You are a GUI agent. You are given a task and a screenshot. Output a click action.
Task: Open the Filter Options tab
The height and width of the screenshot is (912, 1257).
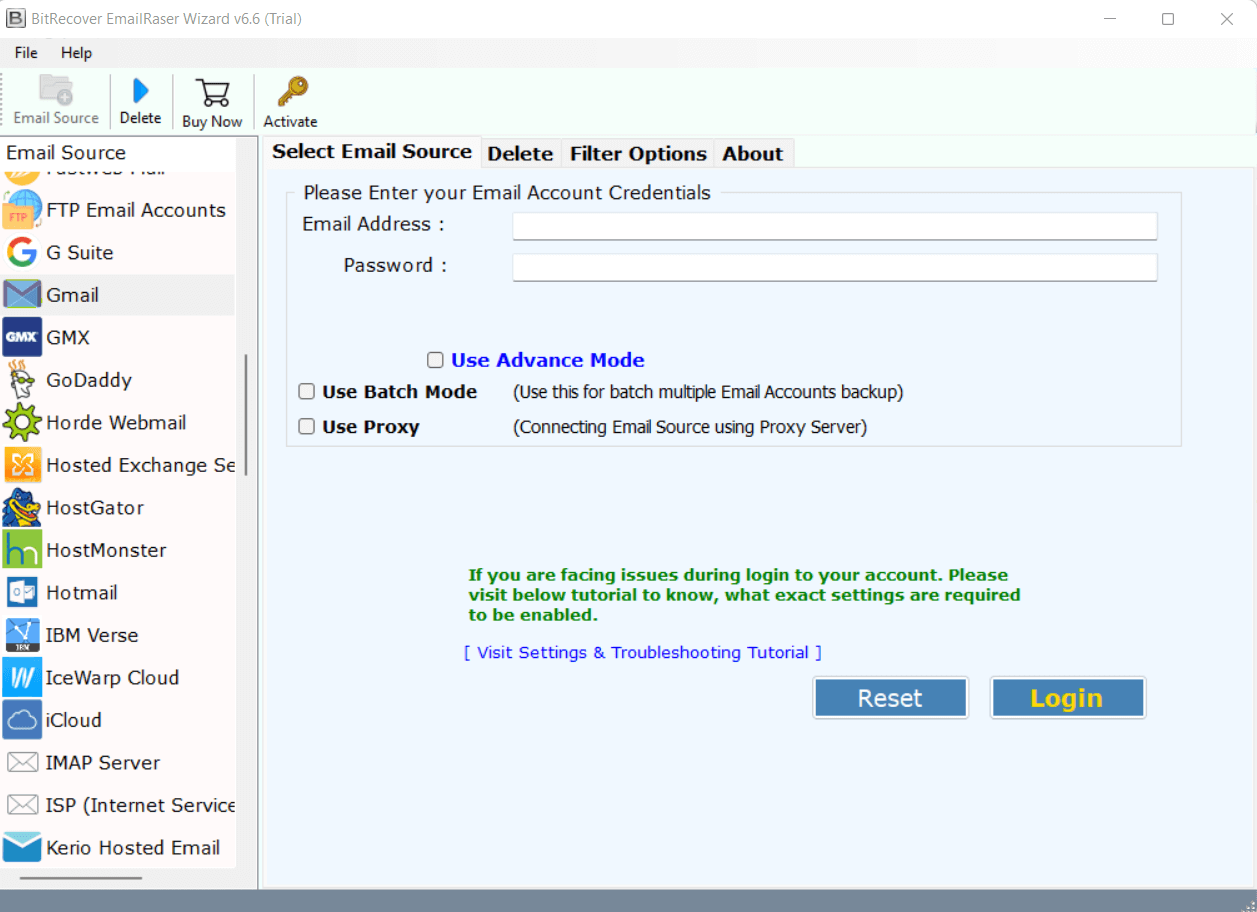[638, 153]
